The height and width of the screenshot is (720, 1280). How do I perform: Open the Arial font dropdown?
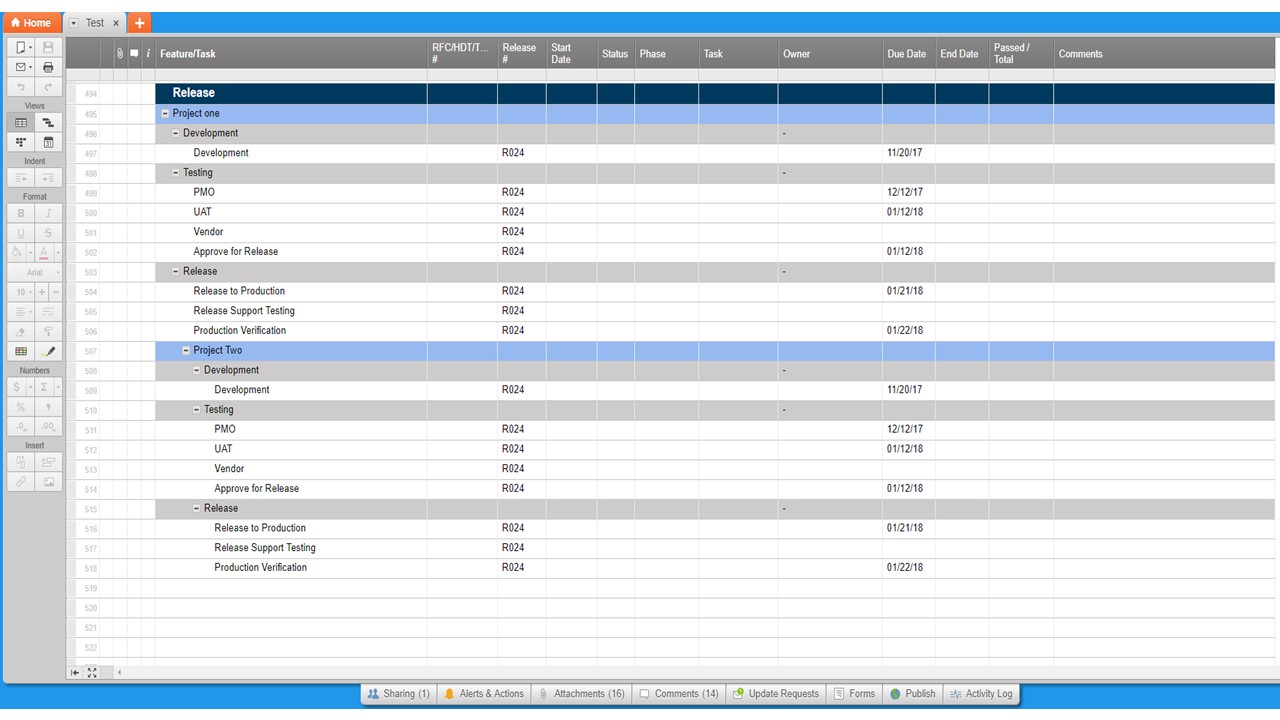(35, 272)
